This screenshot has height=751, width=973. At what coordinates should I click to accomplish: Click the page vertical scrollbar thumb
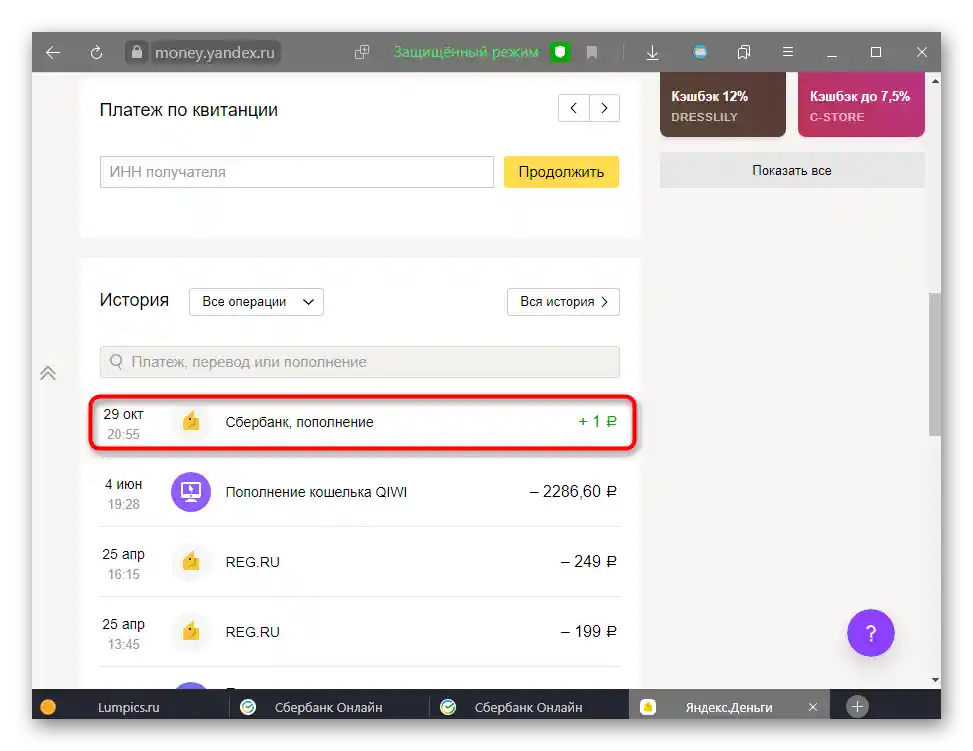point(935,364)
